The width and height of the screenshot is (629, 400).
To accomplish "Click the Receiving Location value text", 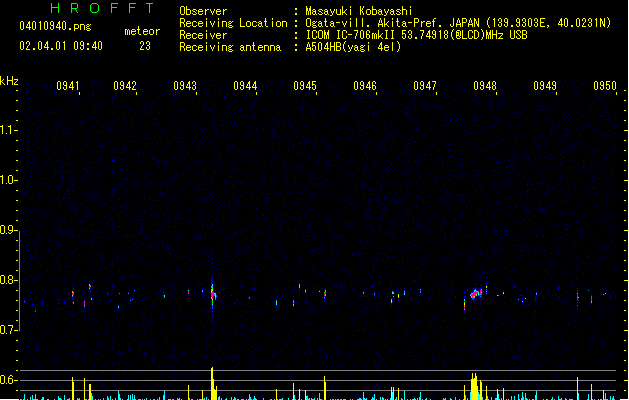I will (458, 23).
